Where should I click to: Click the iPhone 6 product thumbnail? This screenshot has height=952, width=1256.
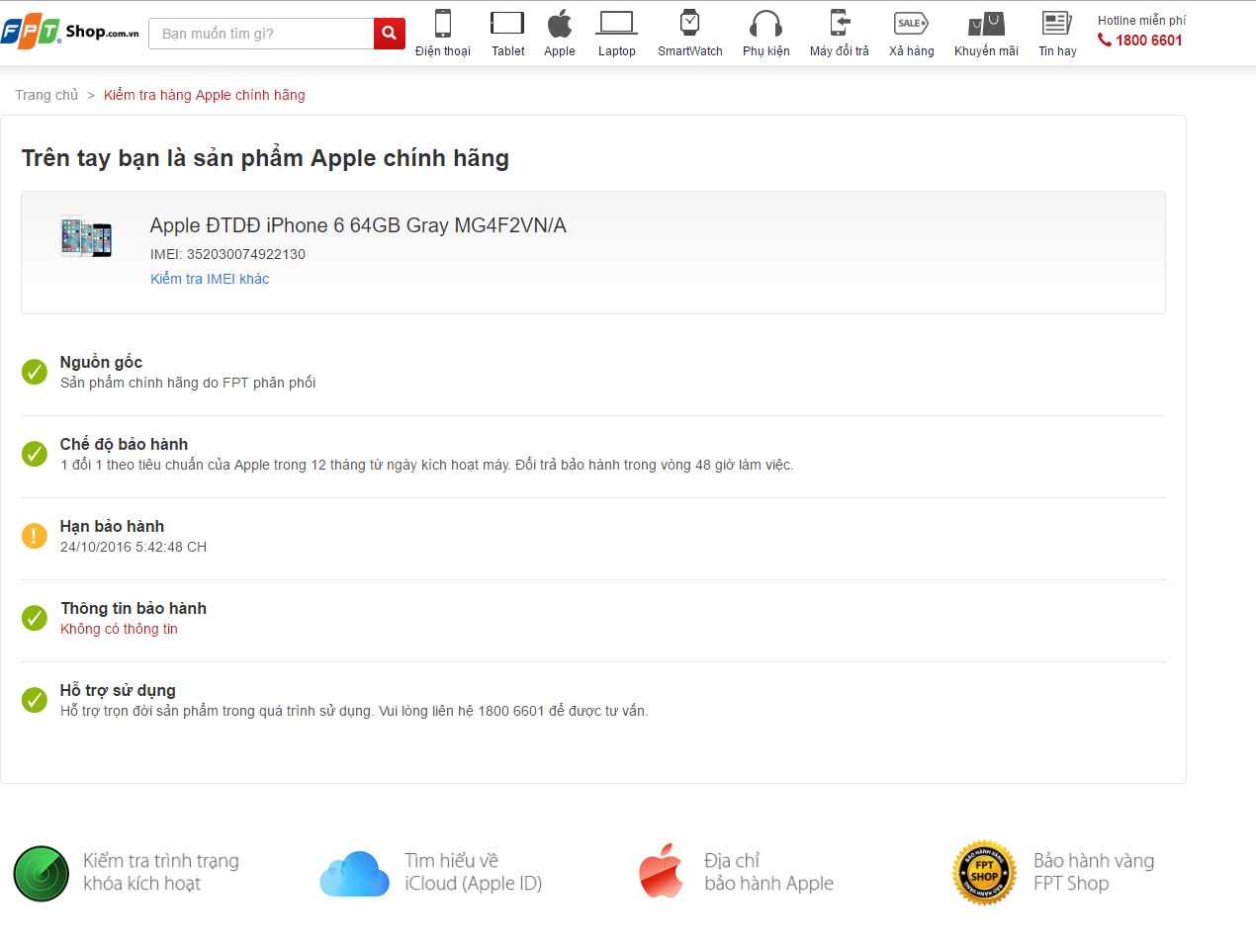point(86,236)
